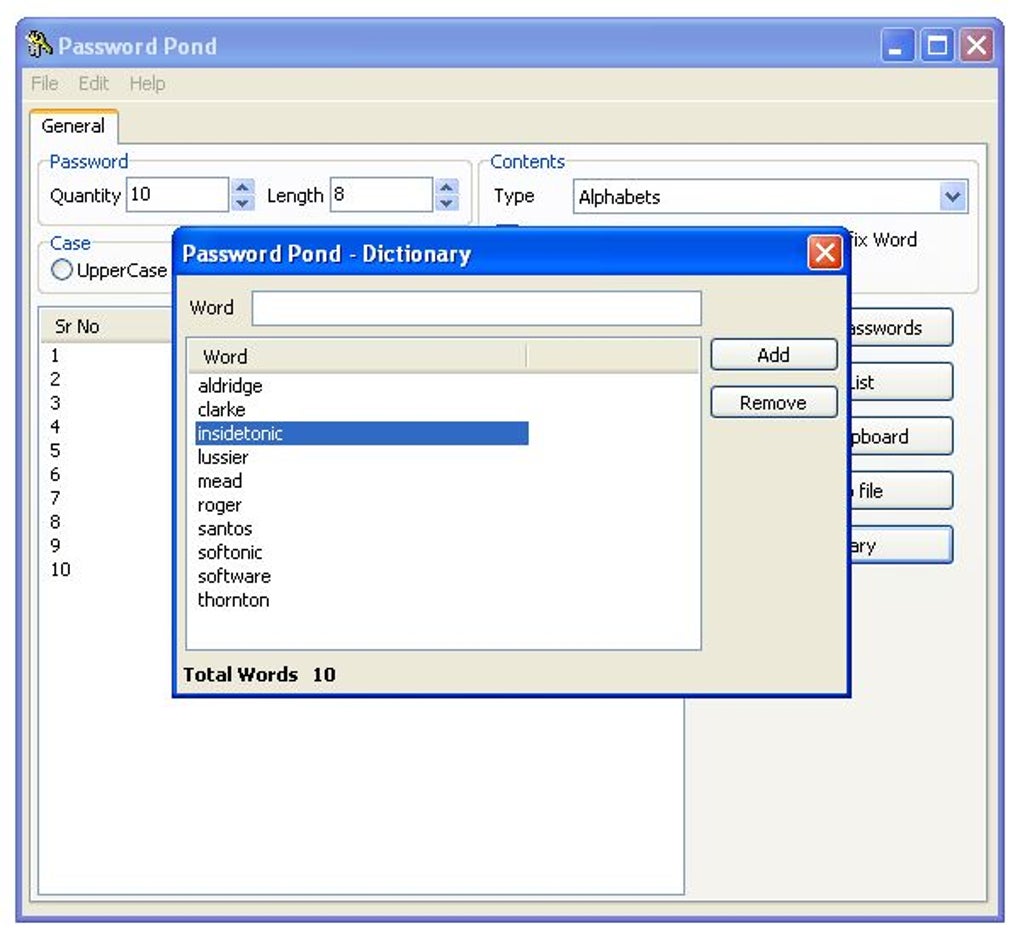Click the Word input field in Dictionary
This screenshot has width=1020, height=938.
(476, 308)
